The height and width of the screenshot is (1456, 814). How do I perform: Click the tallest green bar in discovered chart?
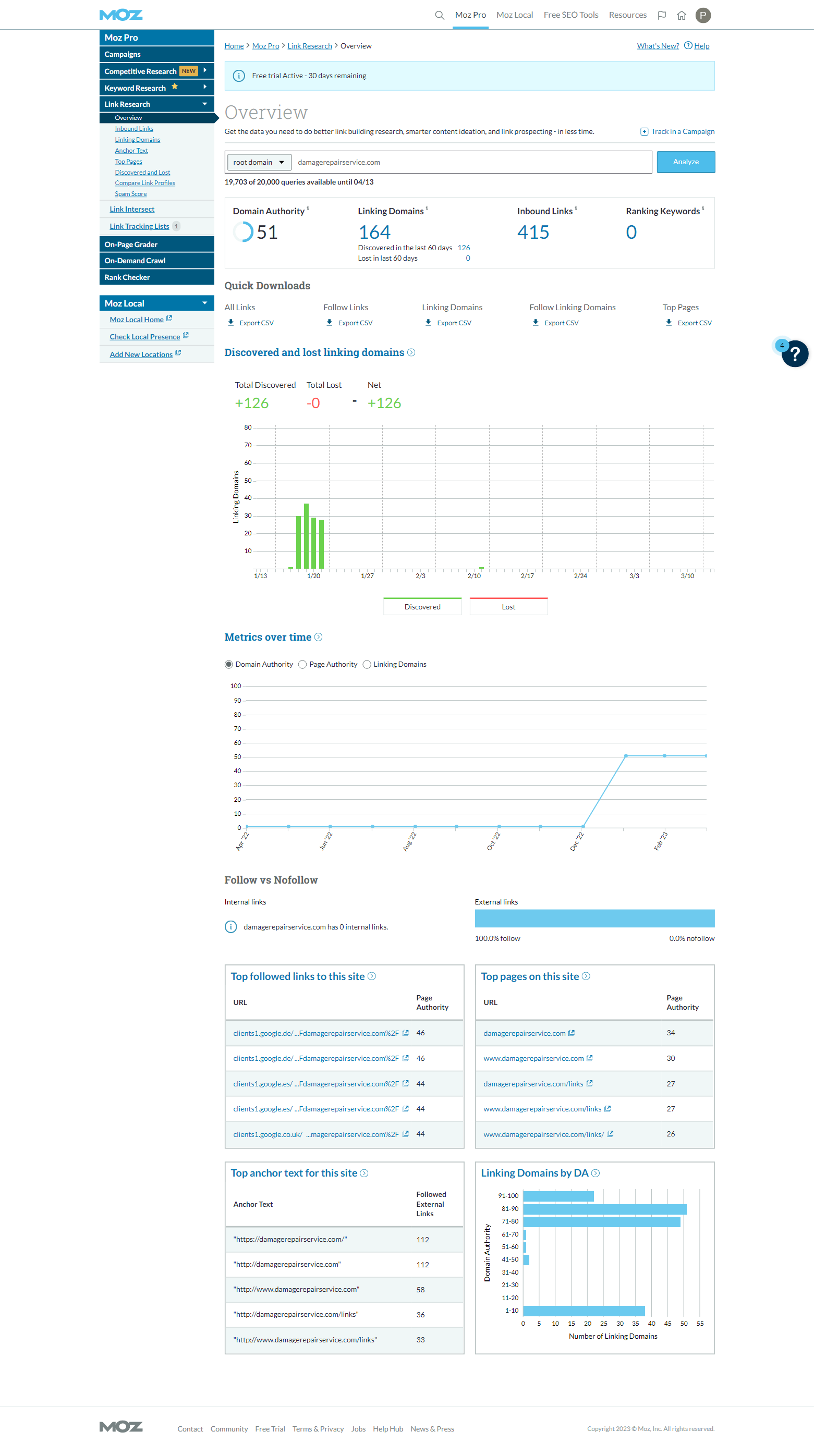[307, 536]
